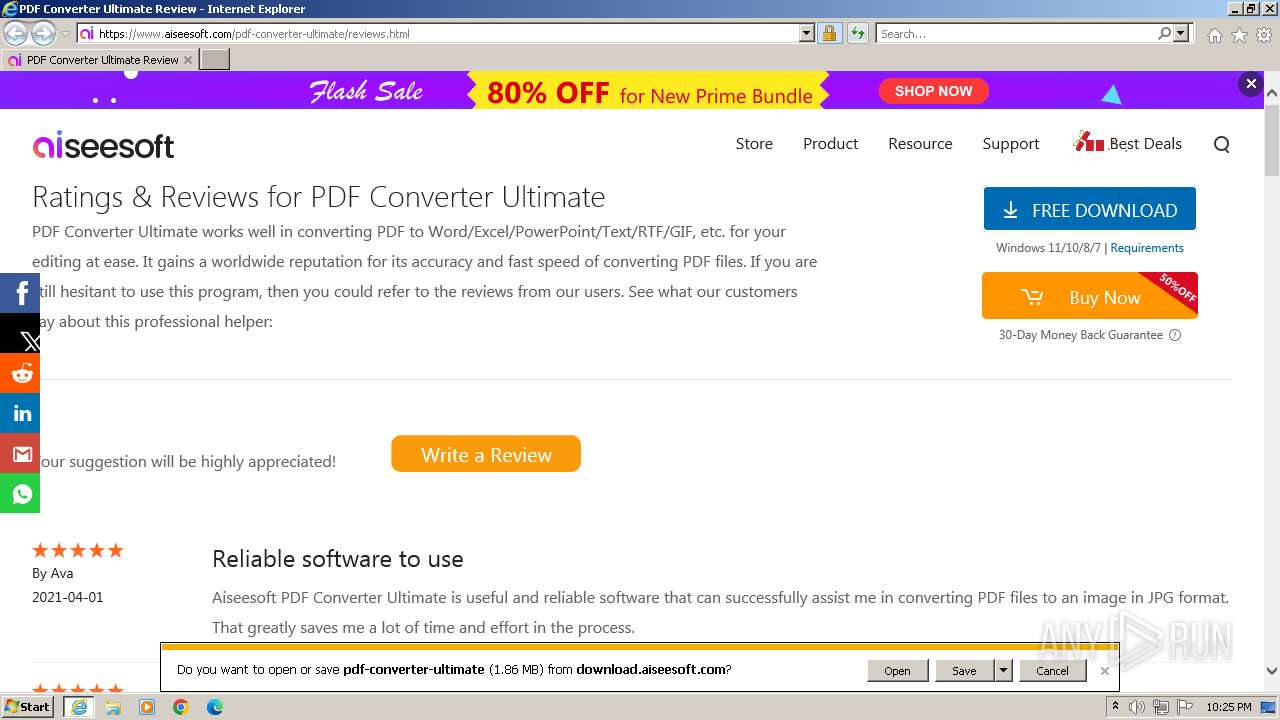Share page on Facebook
The height and width of the screenshot is (720, 1280).
[x=20, y=293]
